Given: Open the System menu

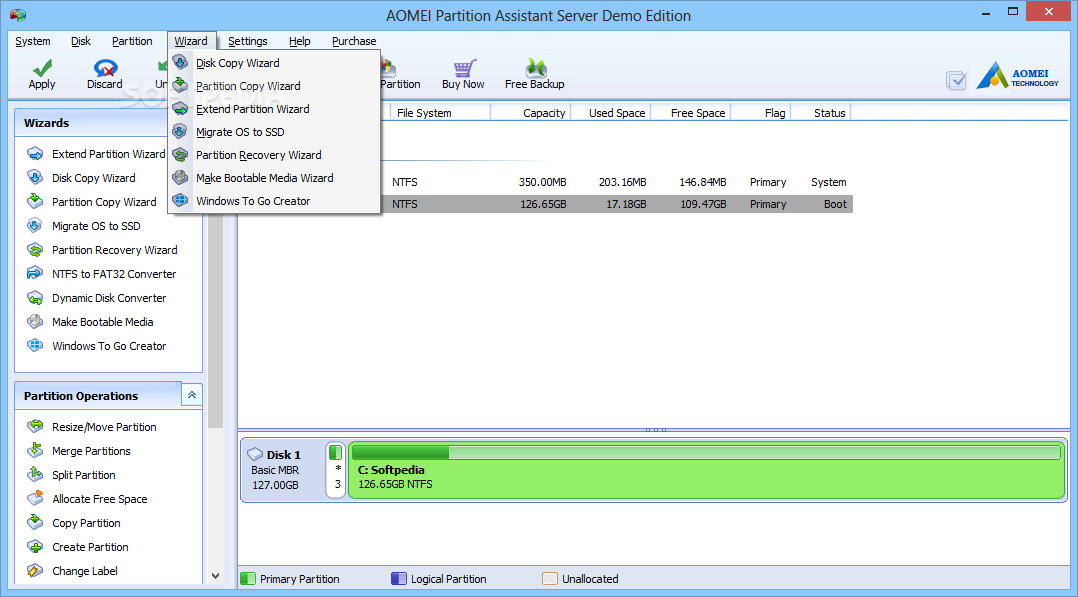Looking at the screenshot, I should point(33,41).
